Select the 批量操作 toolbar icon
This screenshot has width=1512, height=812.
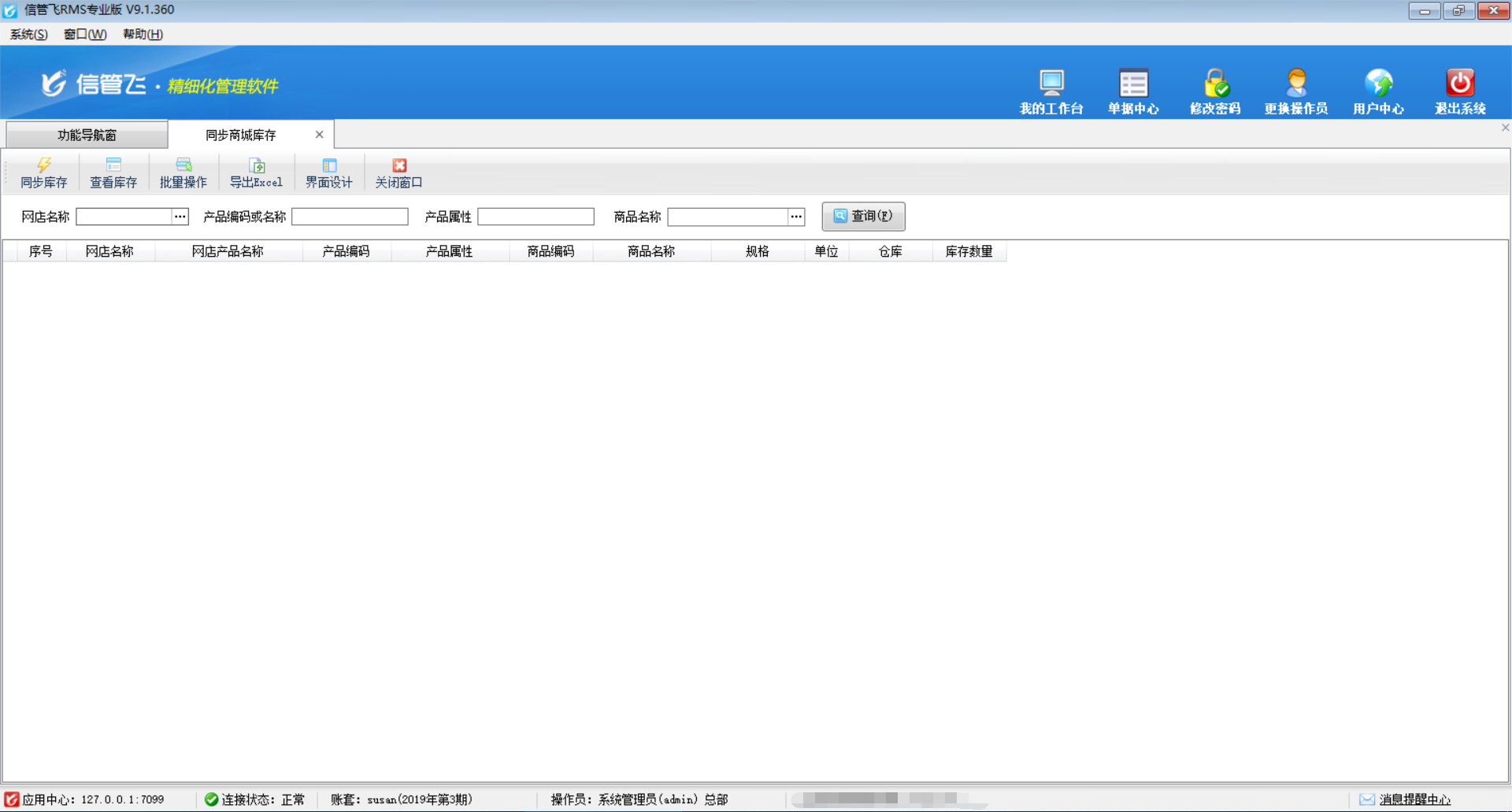pos(183,165)
